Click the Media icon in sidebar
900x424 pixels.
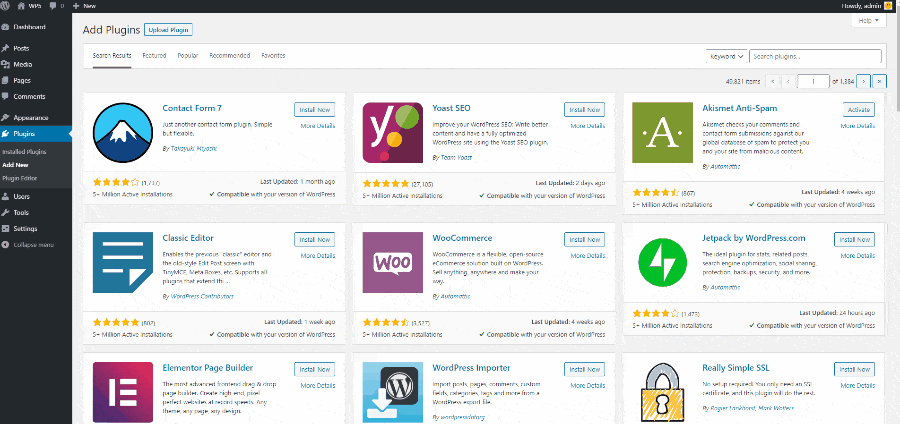pos(5,64)
